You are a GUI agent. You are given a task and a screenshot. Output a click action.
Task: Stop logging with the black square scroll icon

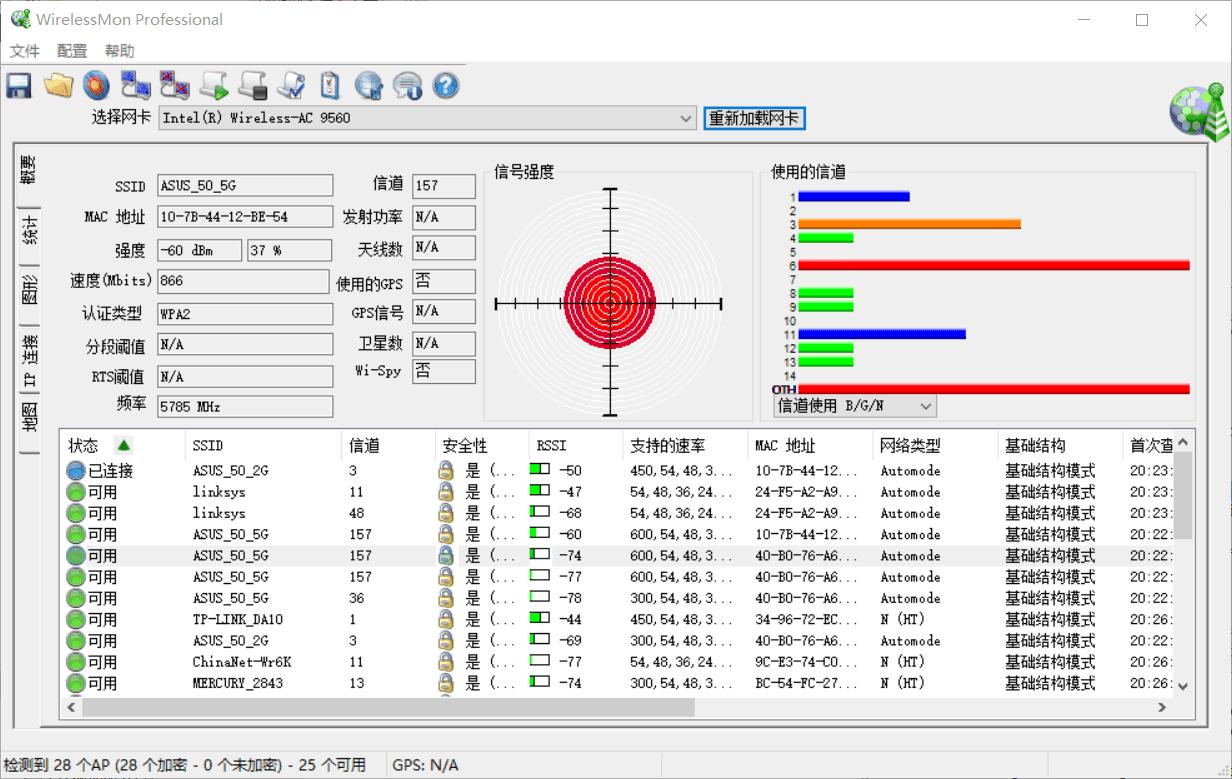[253, 85]
